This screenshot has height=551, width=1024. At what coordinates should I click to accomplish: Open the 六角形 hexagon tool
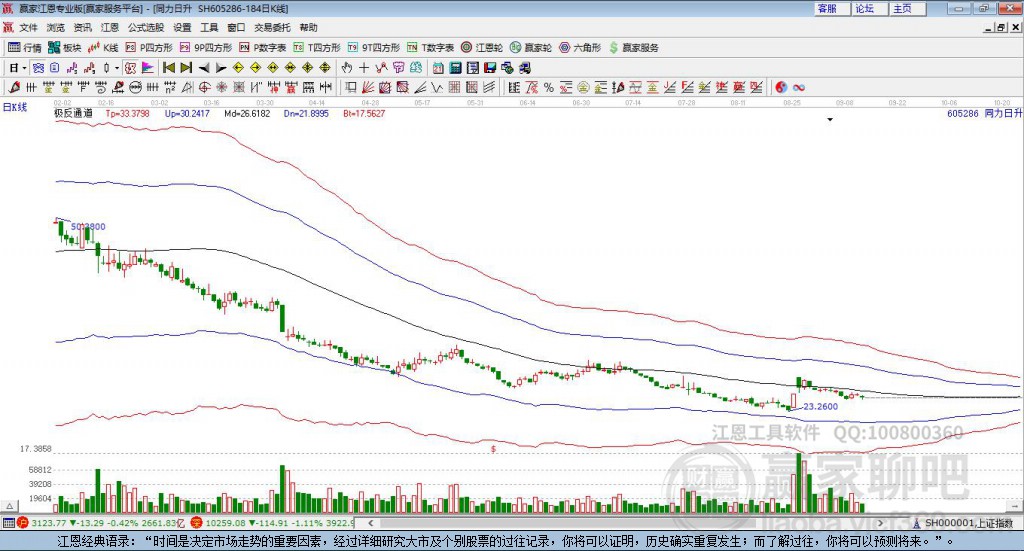pyautogui.click(x=580, y=48)
